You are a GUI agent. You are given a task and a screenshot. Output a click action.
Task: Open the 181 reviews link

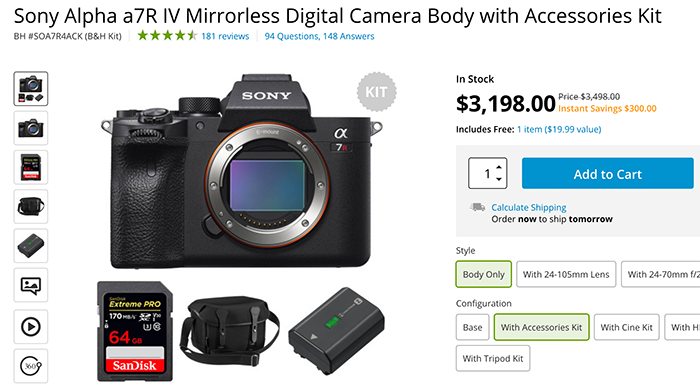tap(225, 36)
